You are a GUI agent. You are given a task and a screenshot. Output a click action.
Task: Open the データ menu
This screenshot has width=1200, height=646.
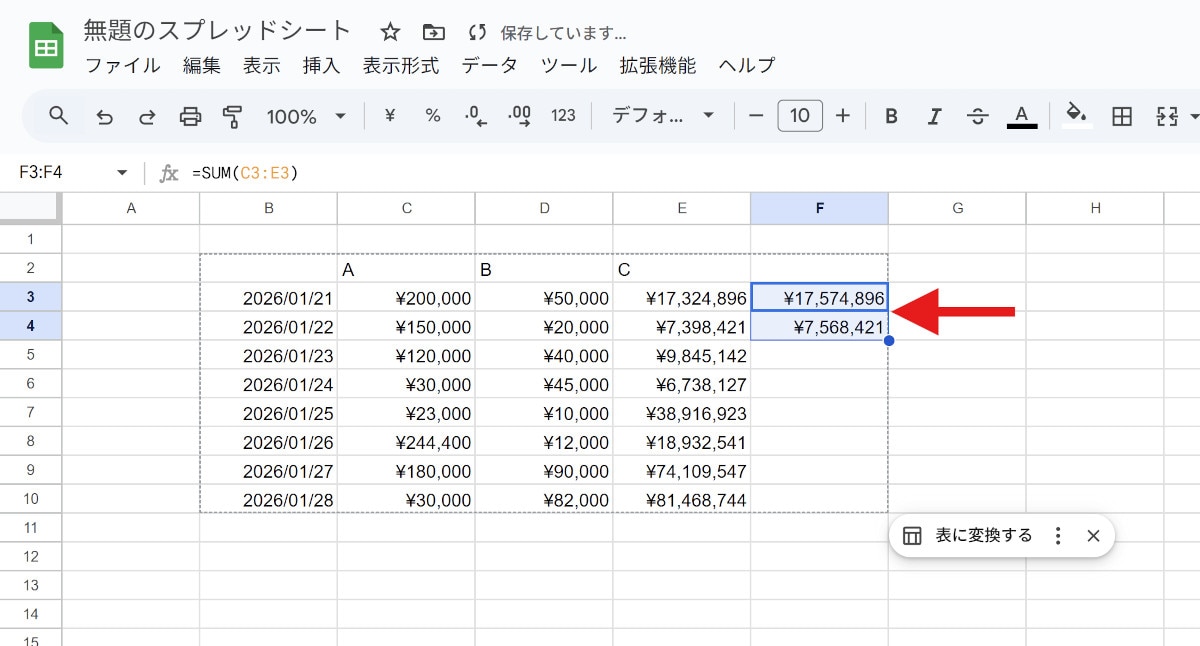(x=489, y=66)
